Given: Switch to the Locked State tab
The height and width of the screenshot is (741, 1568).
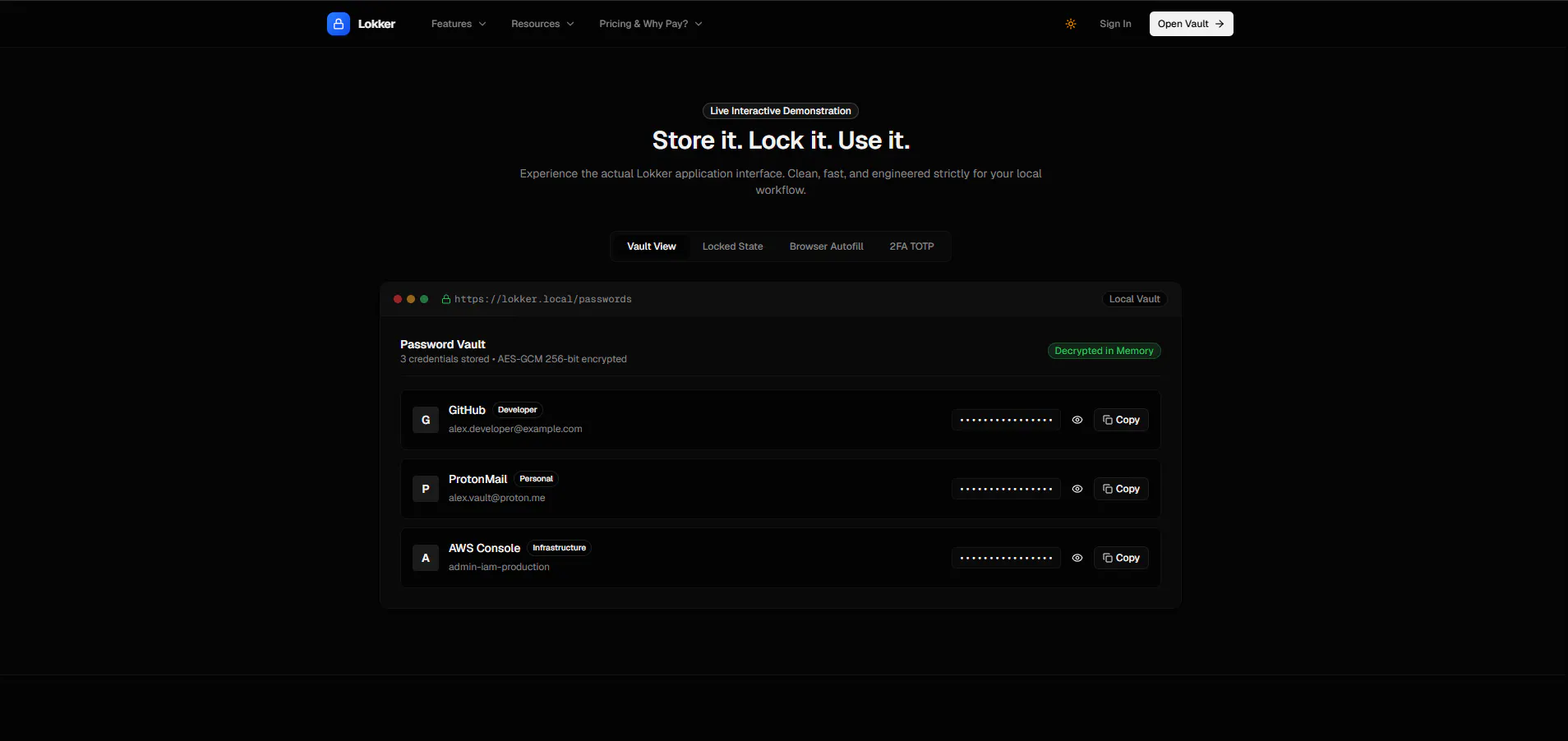Looking at the screenshot, I should point(733,246).
